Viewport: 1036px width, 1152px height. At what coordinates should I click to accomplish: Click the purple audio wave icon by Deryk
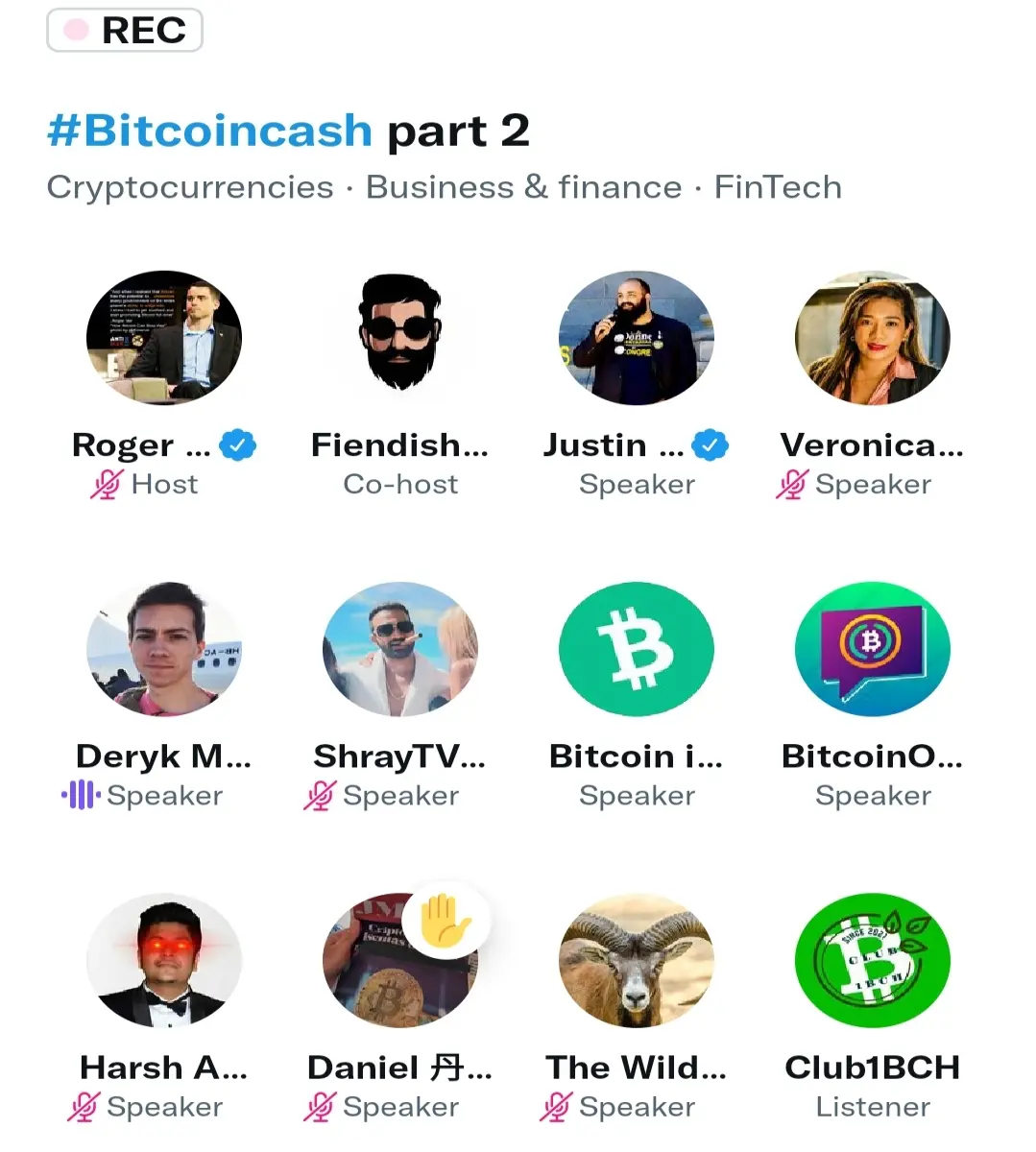(81, 795)
